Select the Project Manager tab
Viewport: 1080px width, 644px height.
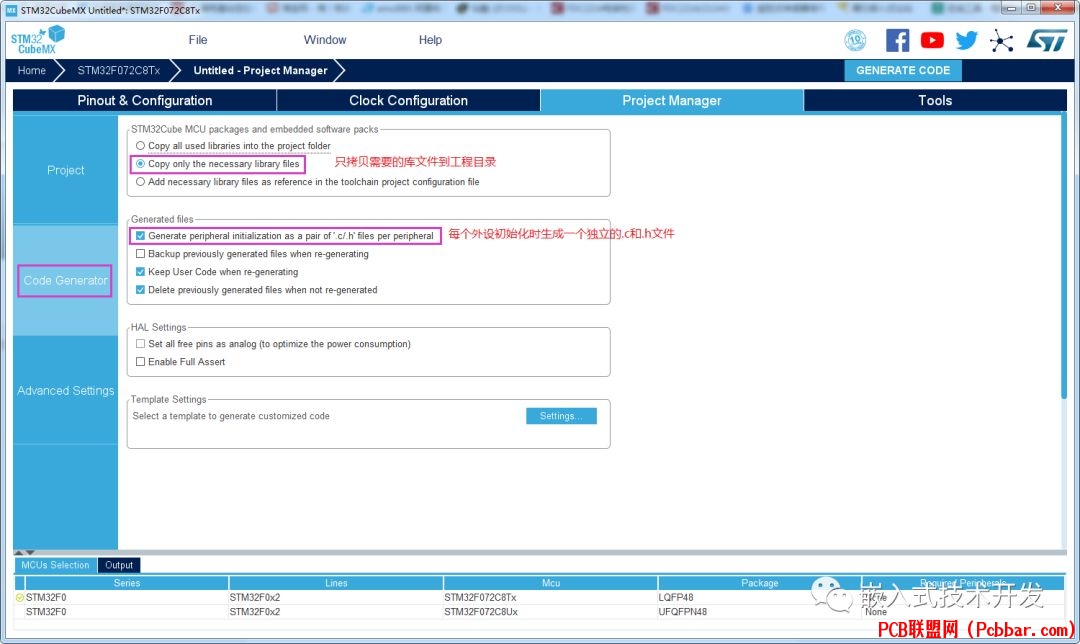672,101
